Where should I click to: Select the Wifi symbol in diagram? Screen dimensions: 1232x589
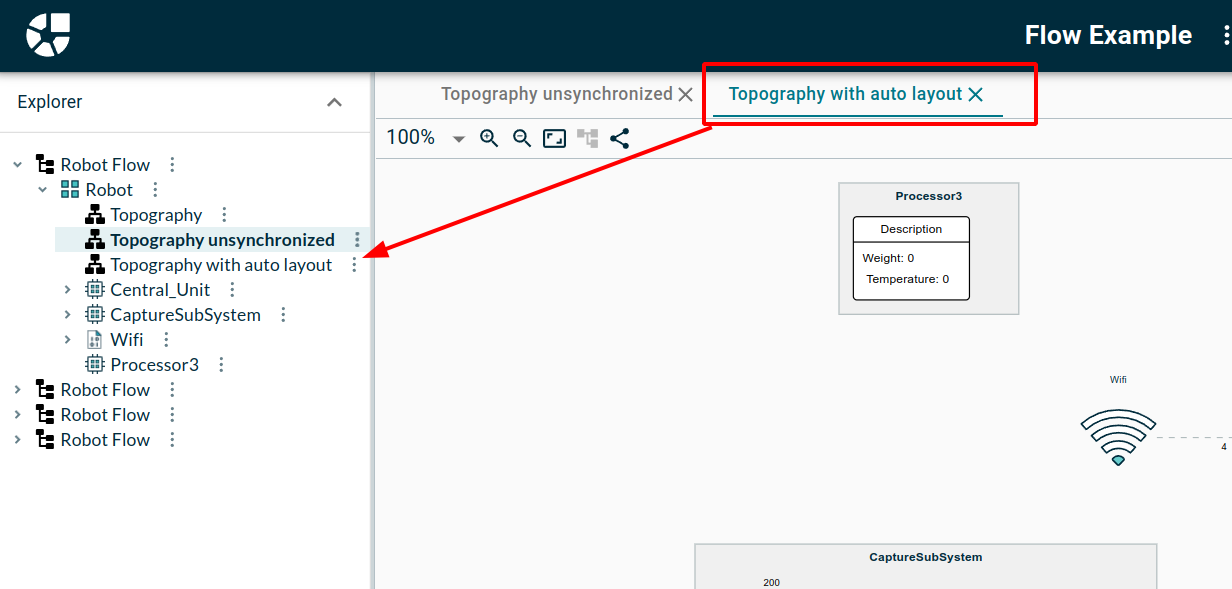coord(1118,437)
